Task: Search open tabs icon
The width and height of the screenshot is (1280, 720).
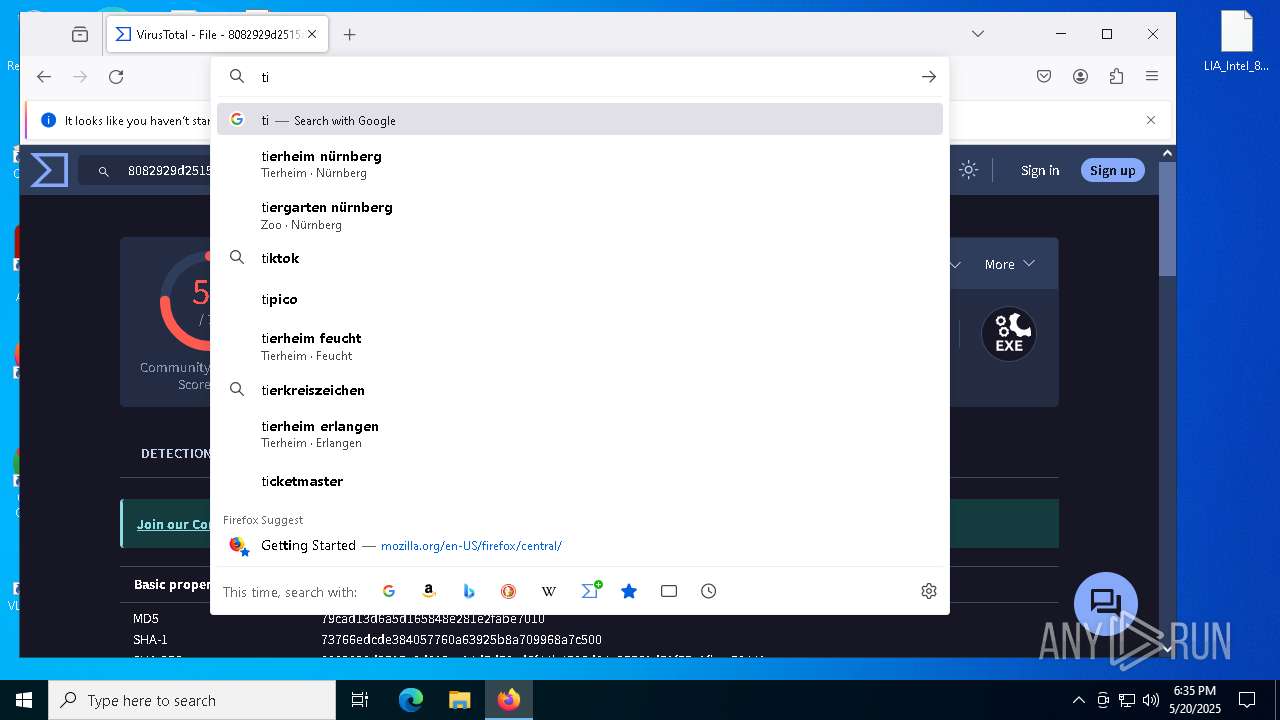Action: click(x=669, y=591)
